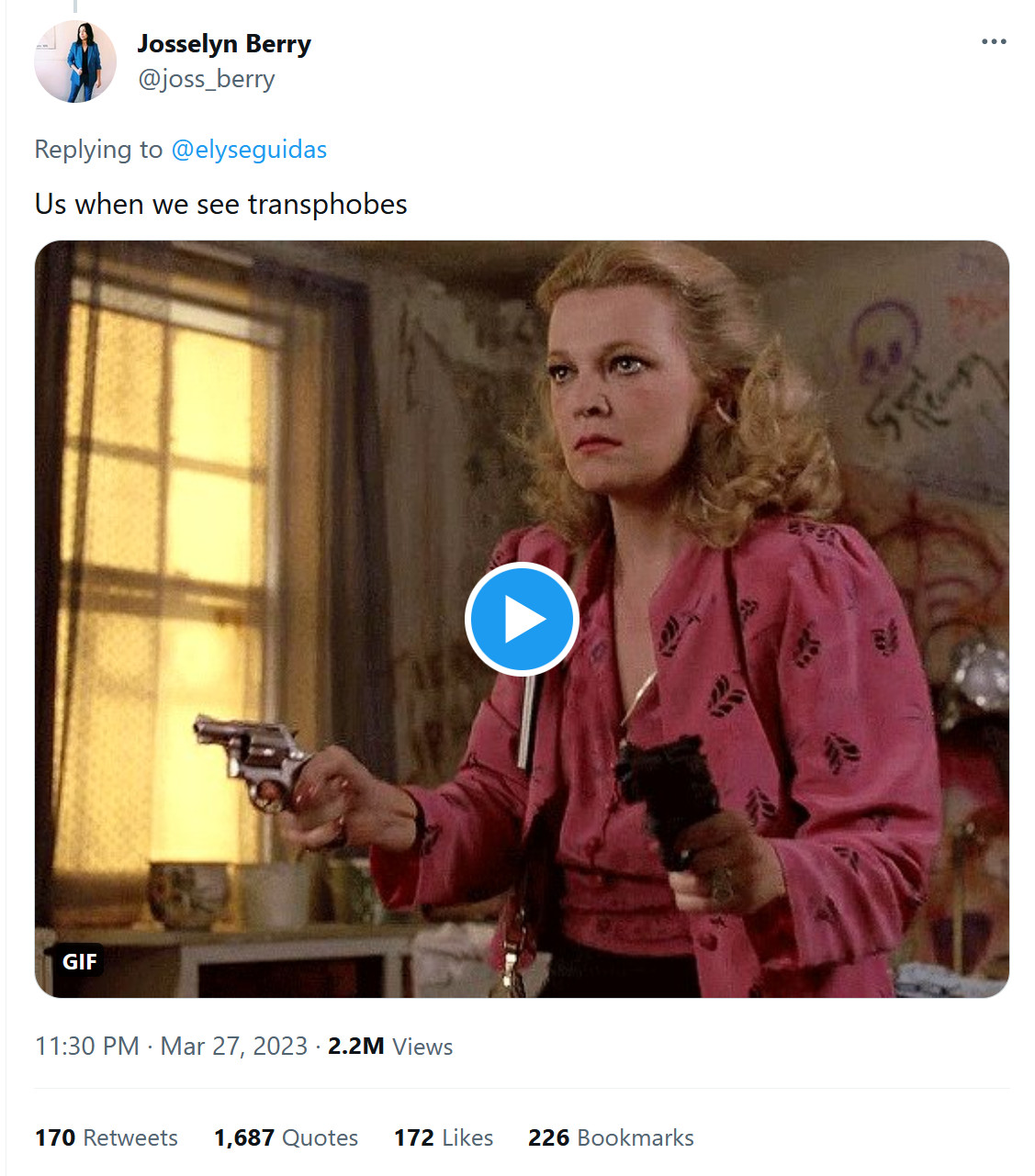This screenshot has width=1035, height=1176.
Task: Click the 11:30 PM timestamp
Action: click(87, 1047)
